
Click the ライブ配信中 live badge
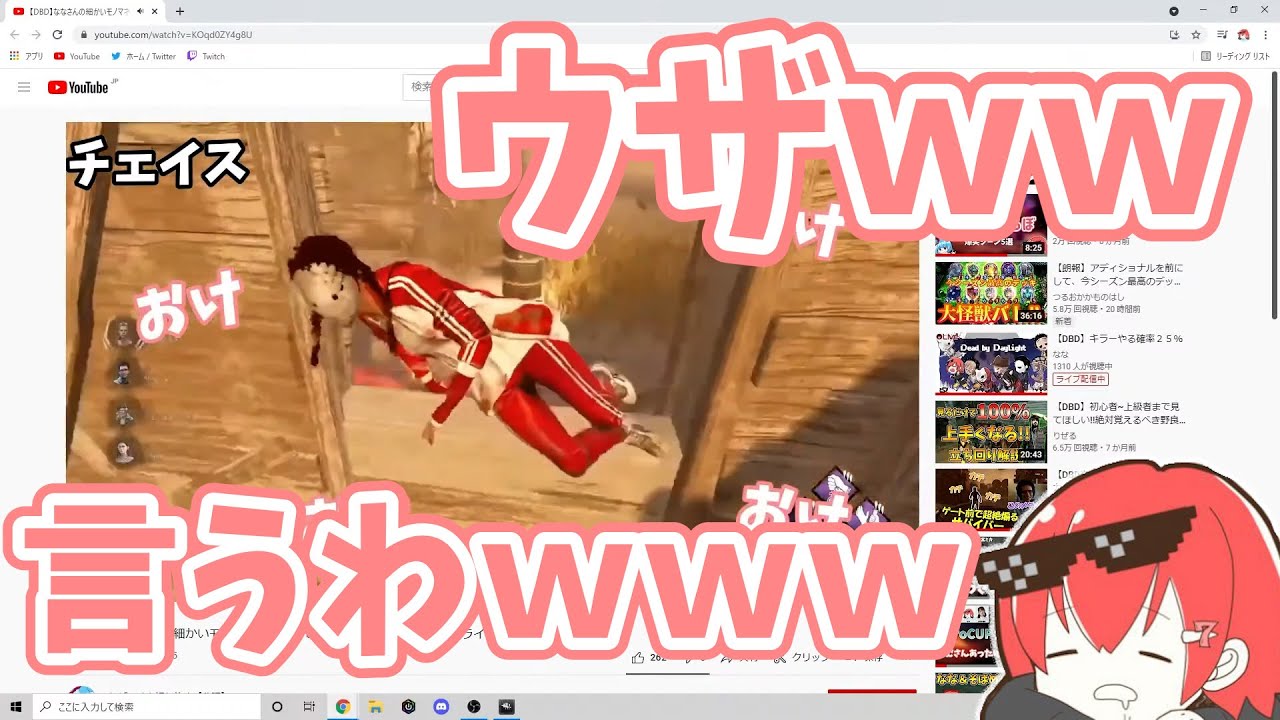[x=1080, y=380]
